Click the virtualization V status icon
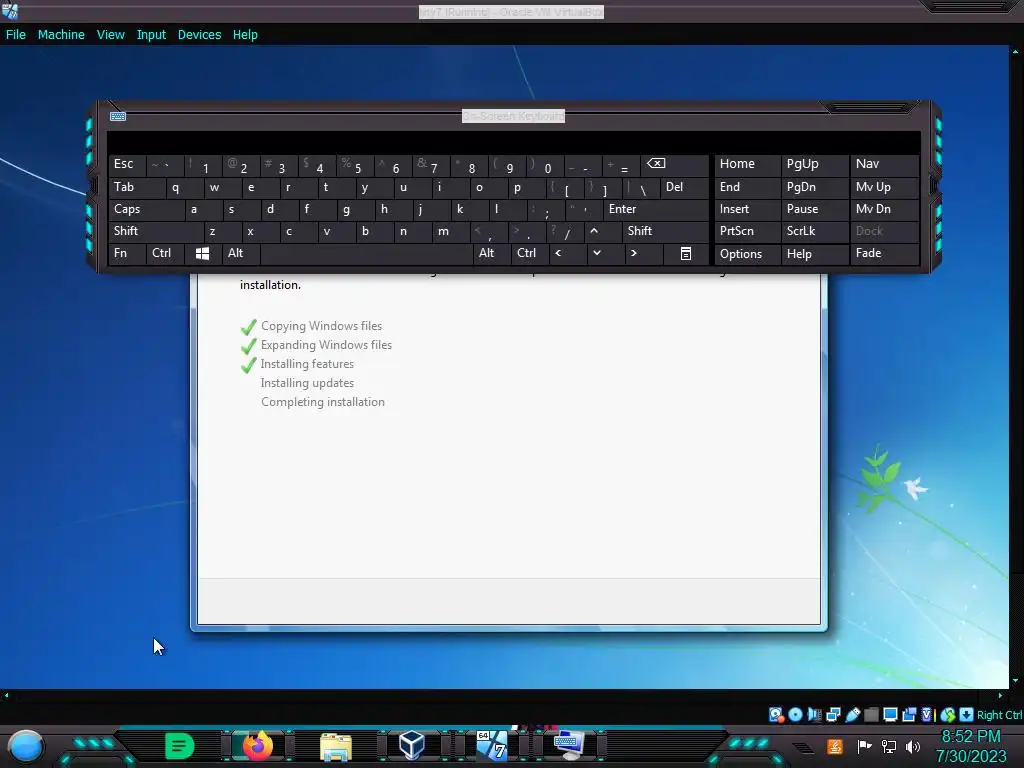The image size is (1024, 768). click(x=927, y=714)
